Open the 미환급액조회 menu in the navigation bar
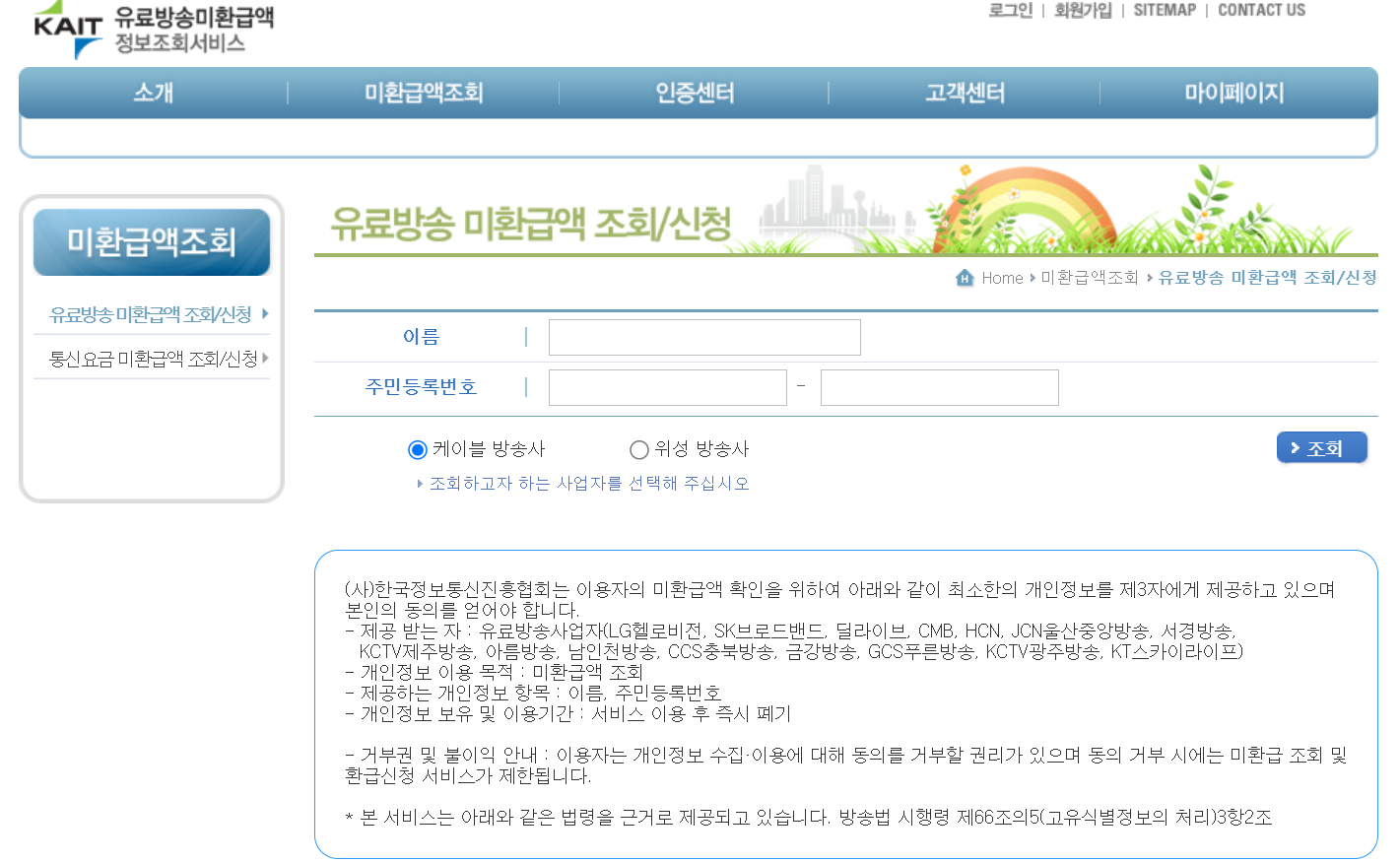 [424, 93]
